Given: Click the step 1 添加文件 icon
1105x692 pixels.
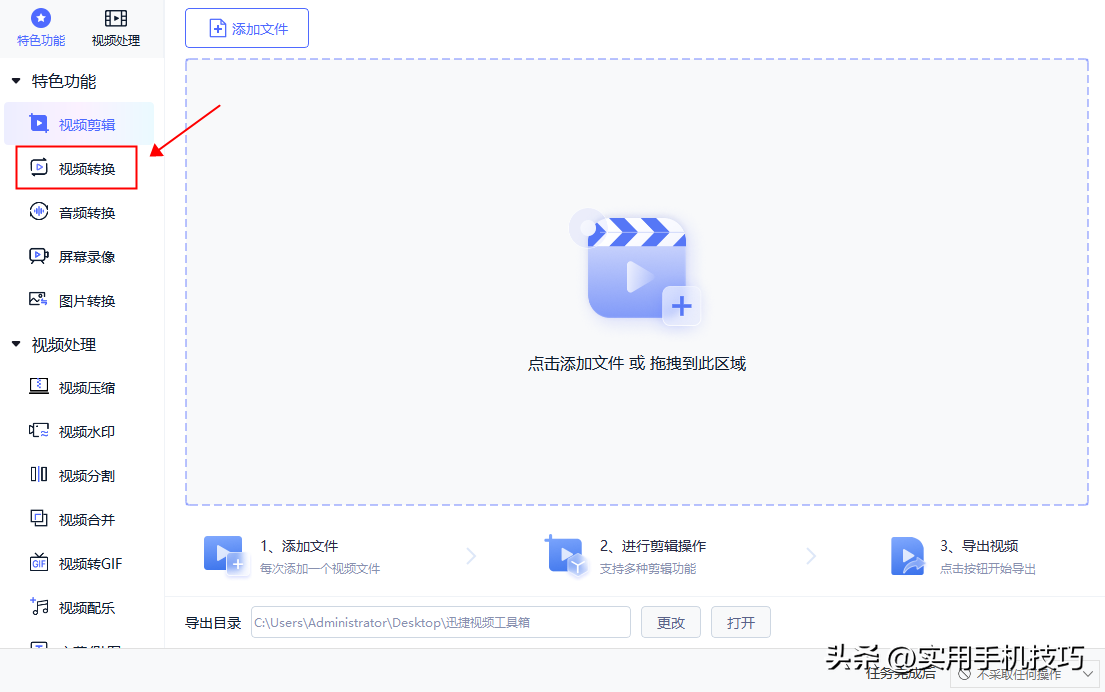Looking at the screenshot, I should coord(226,556).
